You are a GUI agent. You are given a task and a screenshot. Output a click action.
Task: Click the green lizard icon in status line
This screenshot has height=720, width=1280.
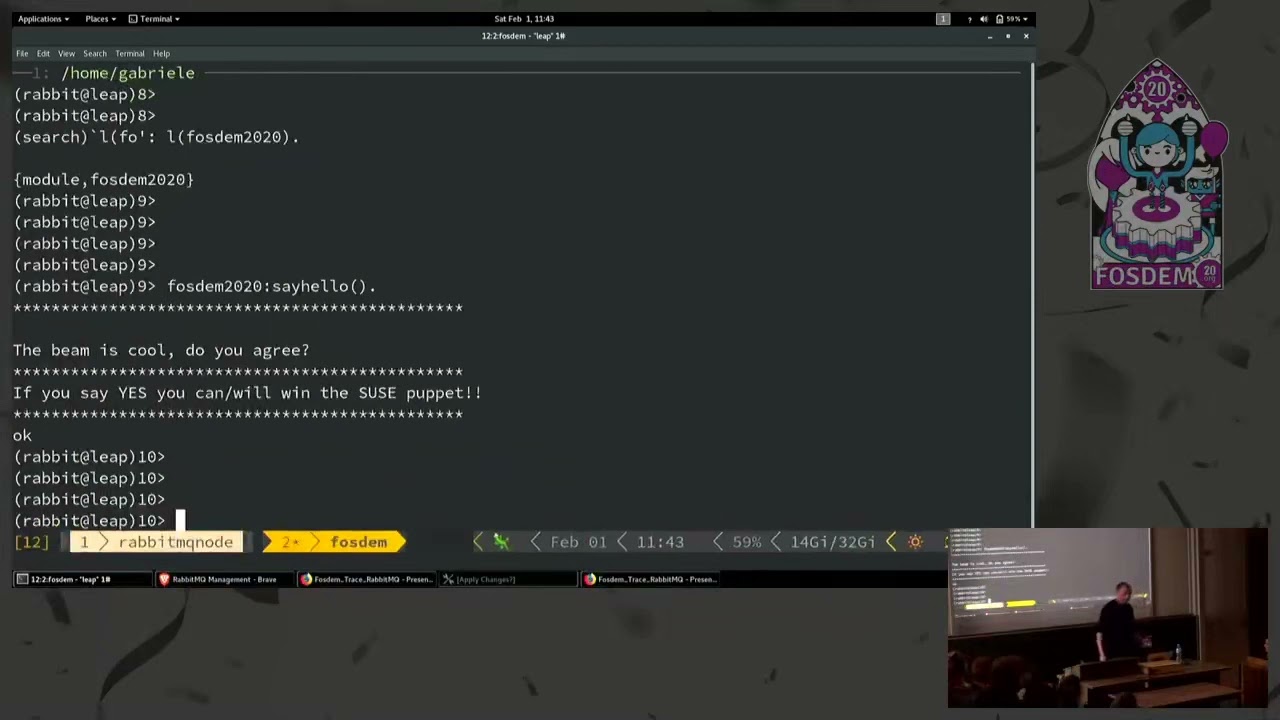(501, 542)
